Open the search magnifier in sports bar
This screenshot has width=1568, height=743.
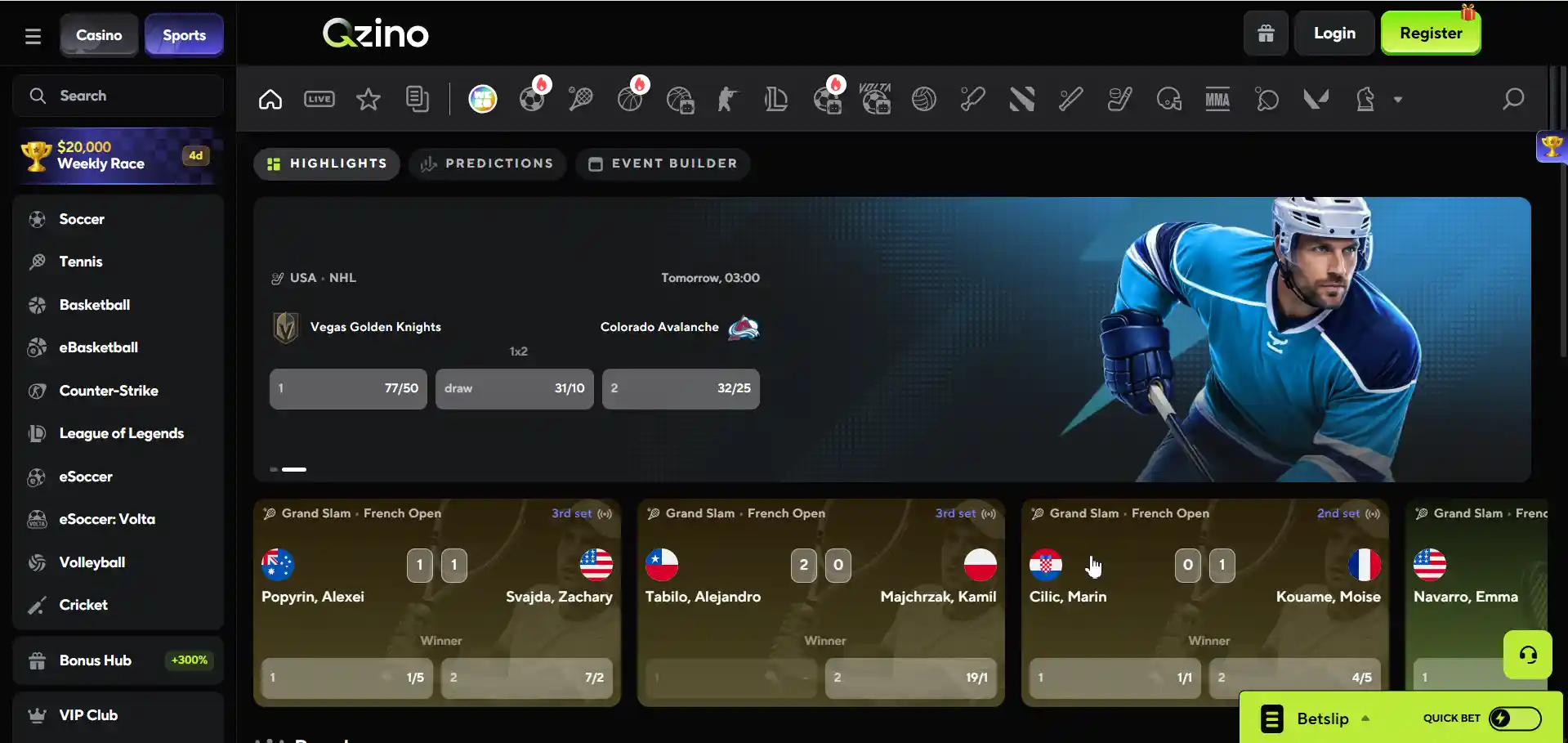1513,100
